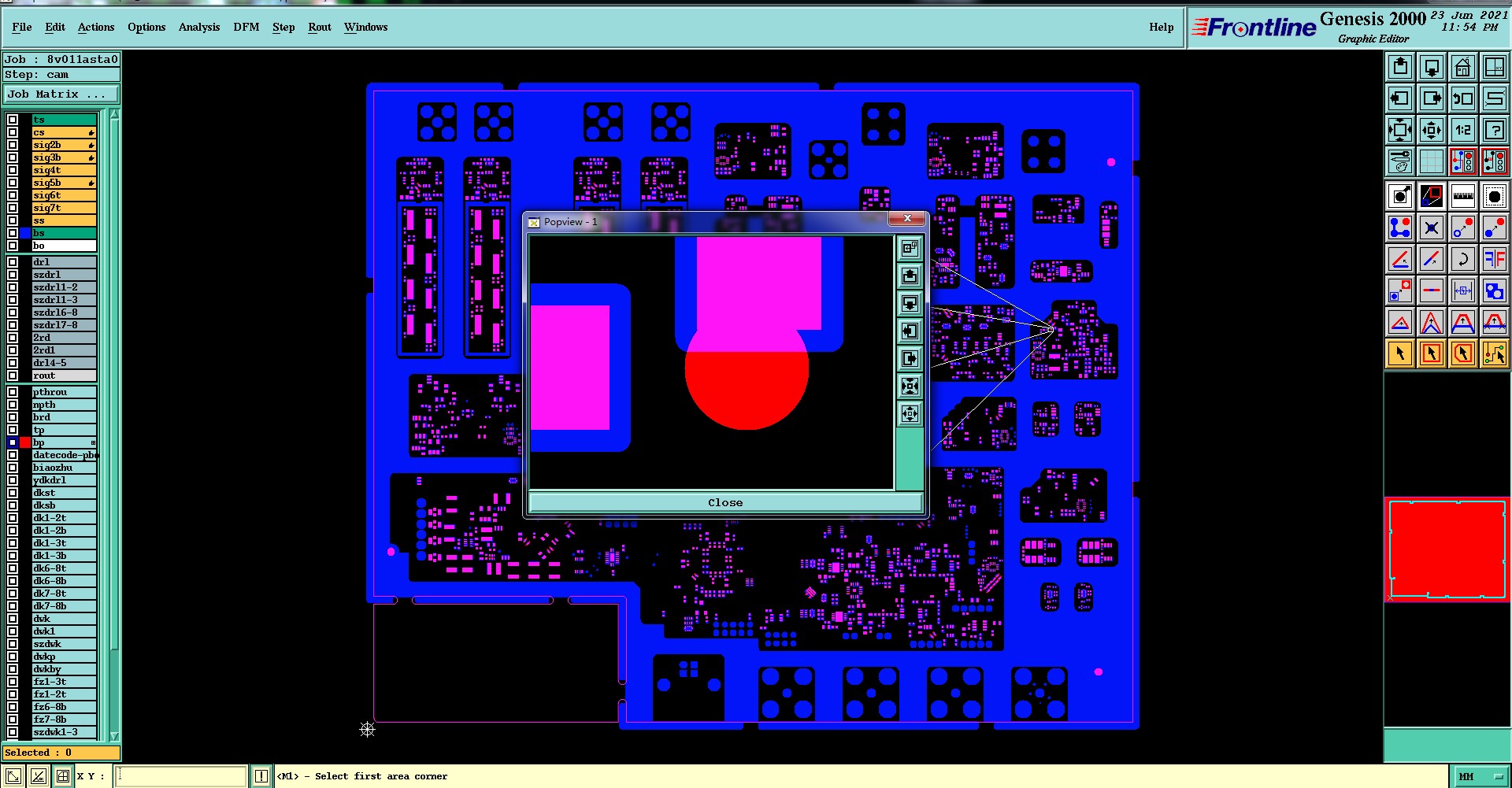Toggle checkbox for ss layer
Screen dimensions: 1512x788
click(x=13, y=220)
